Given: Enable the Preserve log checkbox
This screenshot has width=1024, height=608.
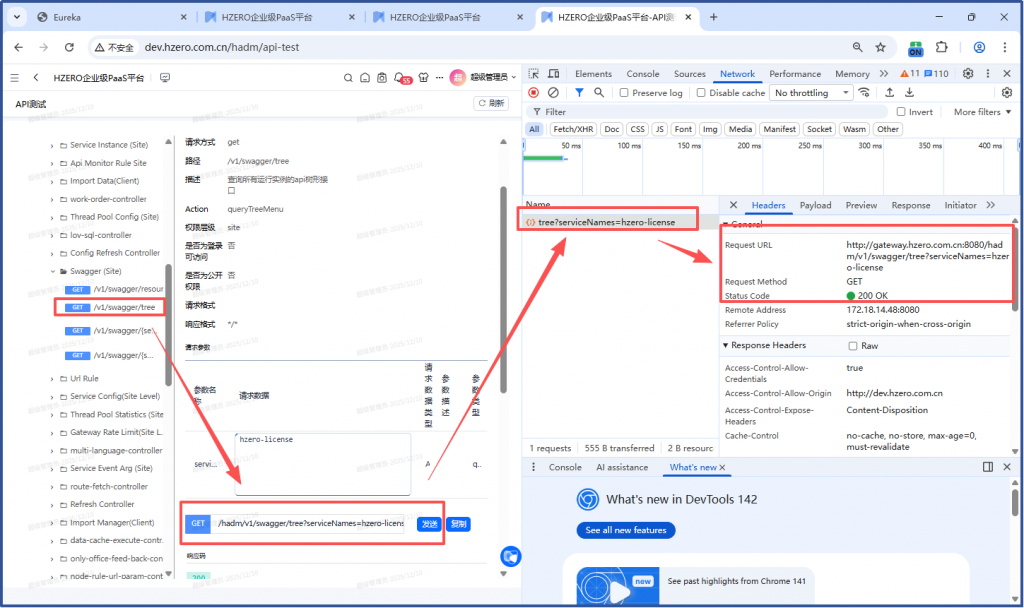Looking at the screenshot, I should coord(625,93).
